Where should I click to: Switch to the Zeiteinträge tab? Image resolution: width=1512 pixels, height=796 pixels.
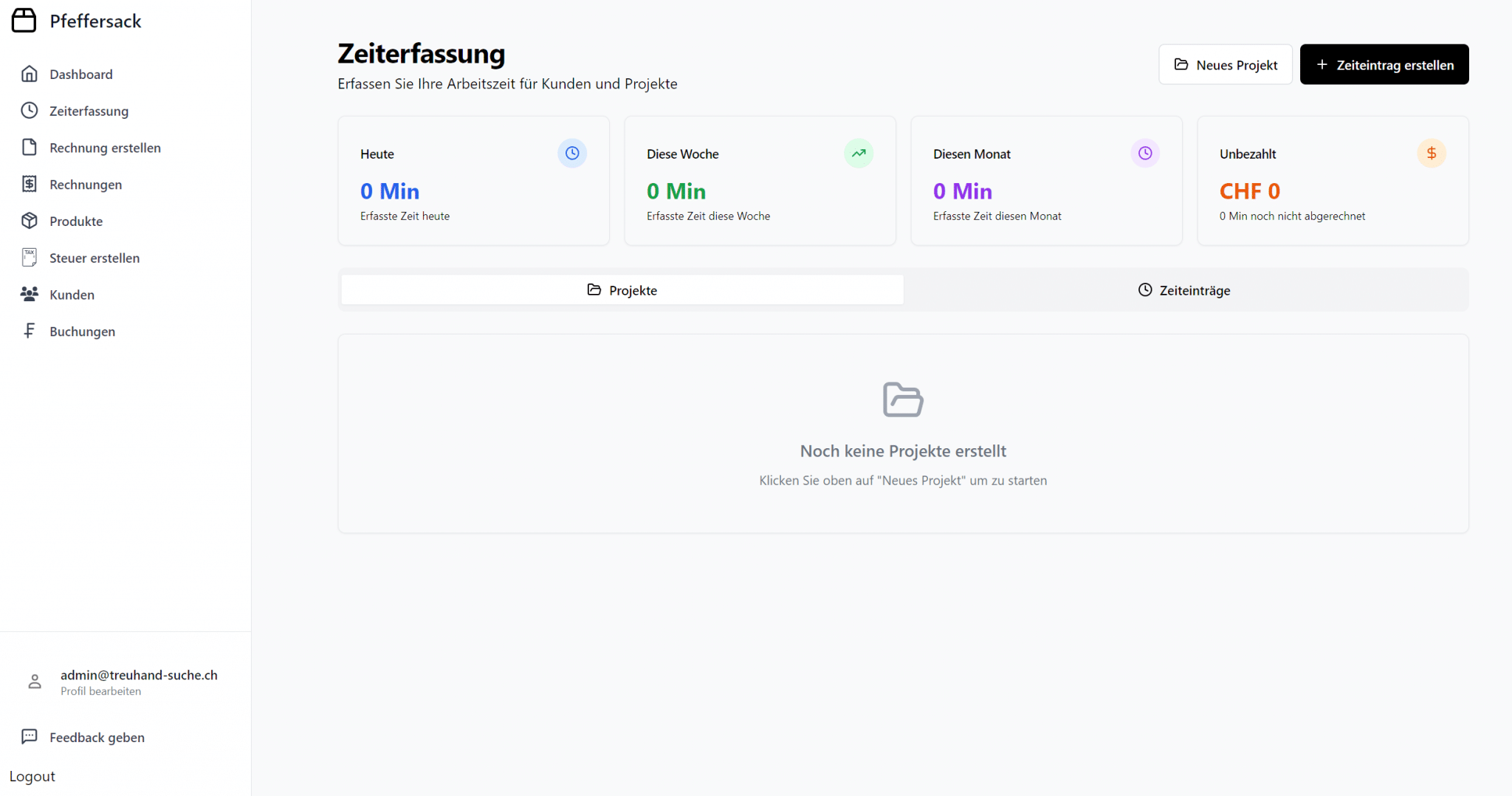coord(1184,290)
